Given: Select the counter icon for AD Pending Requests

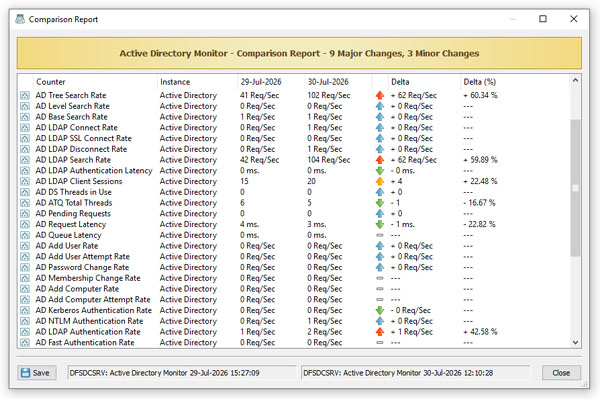Looking at the screenshot, I should (25, 213).
